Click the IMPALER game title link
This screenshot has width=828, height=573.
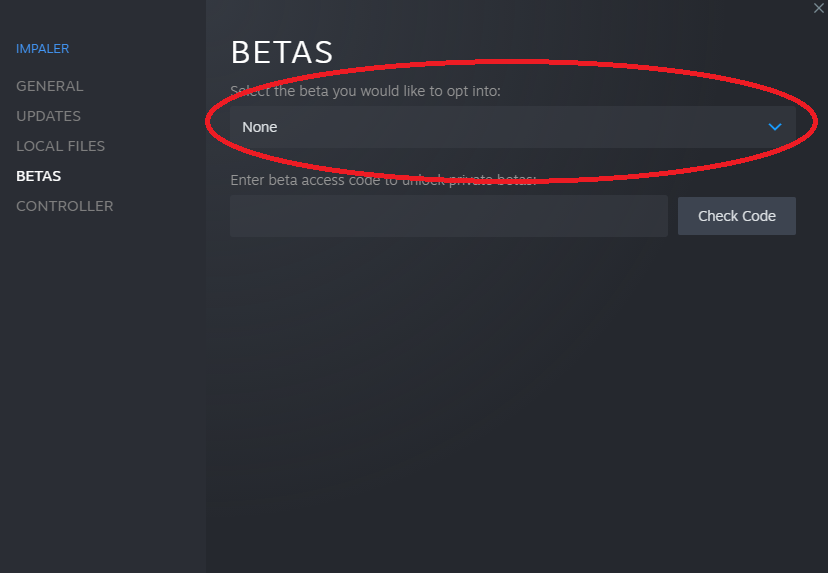43,49
